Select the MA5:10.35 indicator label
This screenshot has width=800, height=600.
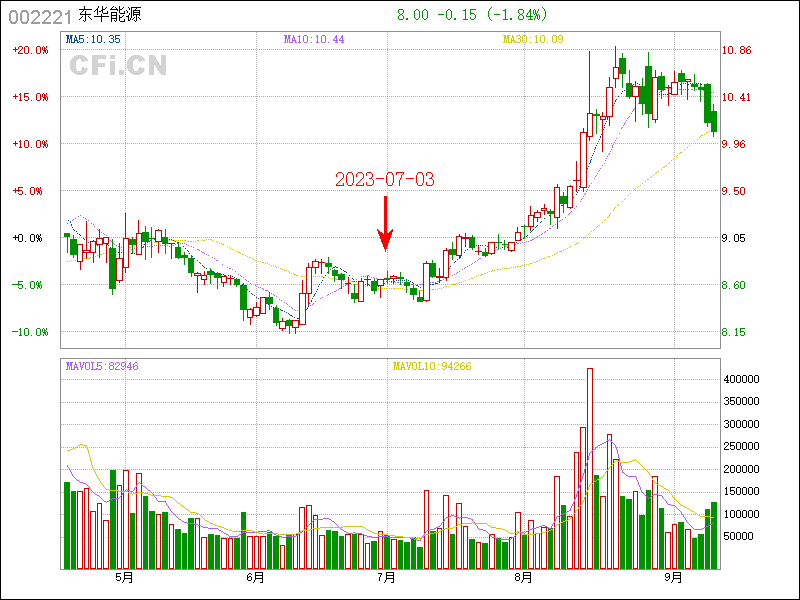tap(93, 39)
